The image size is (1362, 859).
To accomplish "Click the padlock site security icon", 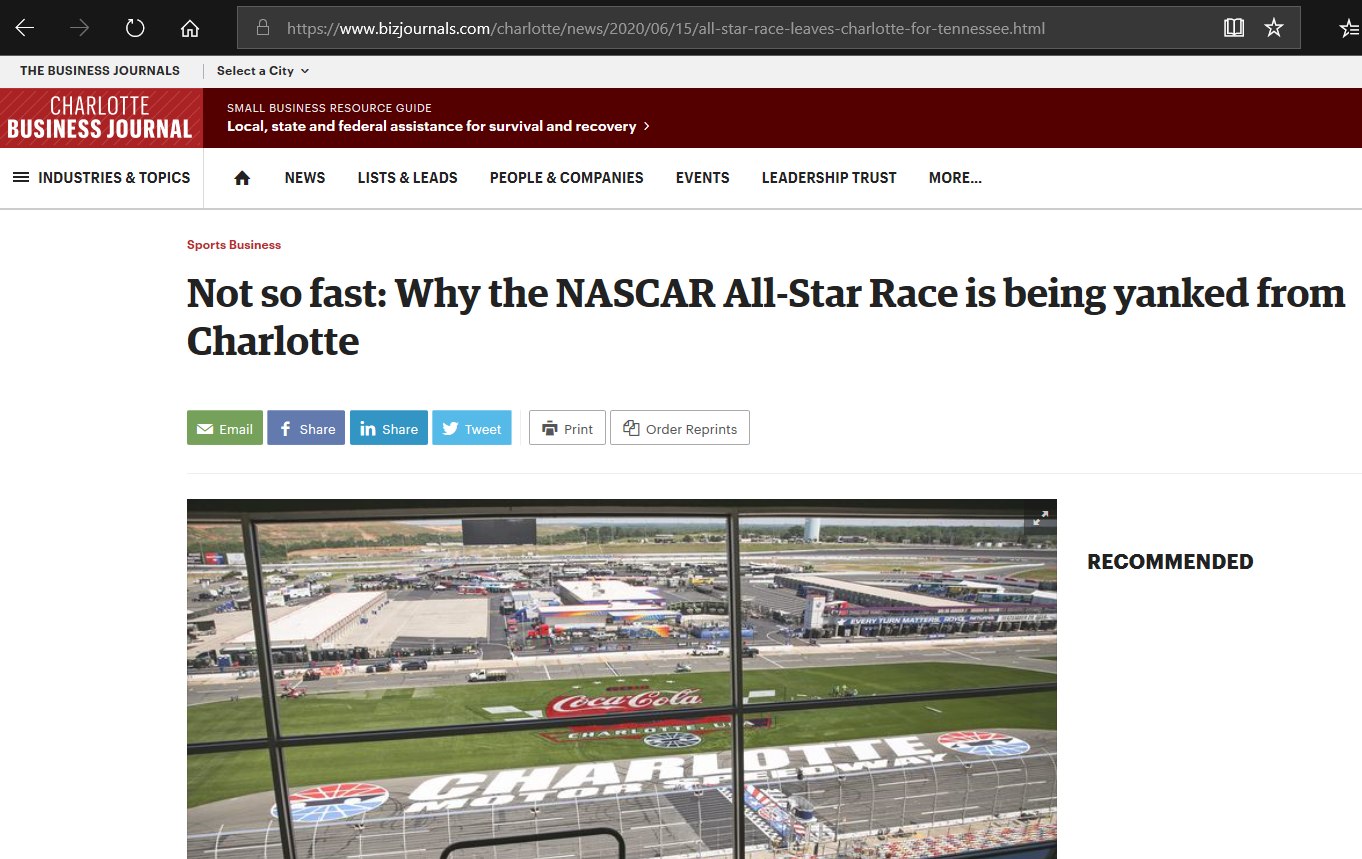I will (263, 28).
